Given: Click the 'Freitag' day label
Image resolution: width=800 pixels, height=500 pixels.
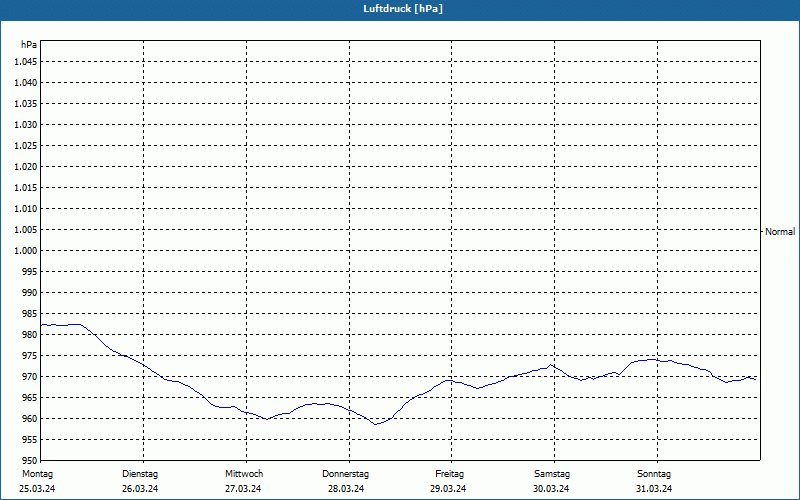Looking at the screenshot, I should pos(449,474).
